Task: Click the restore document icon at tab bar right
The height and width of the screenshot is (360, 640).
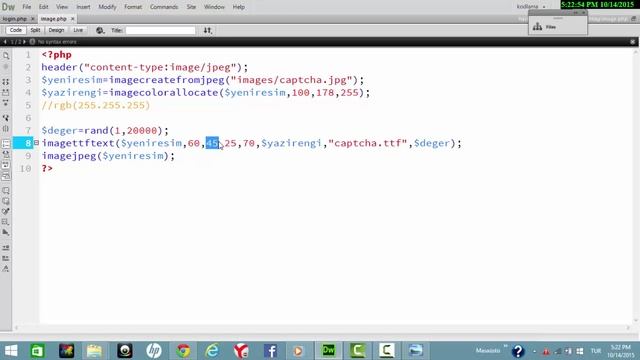Action: coord(633,19)
